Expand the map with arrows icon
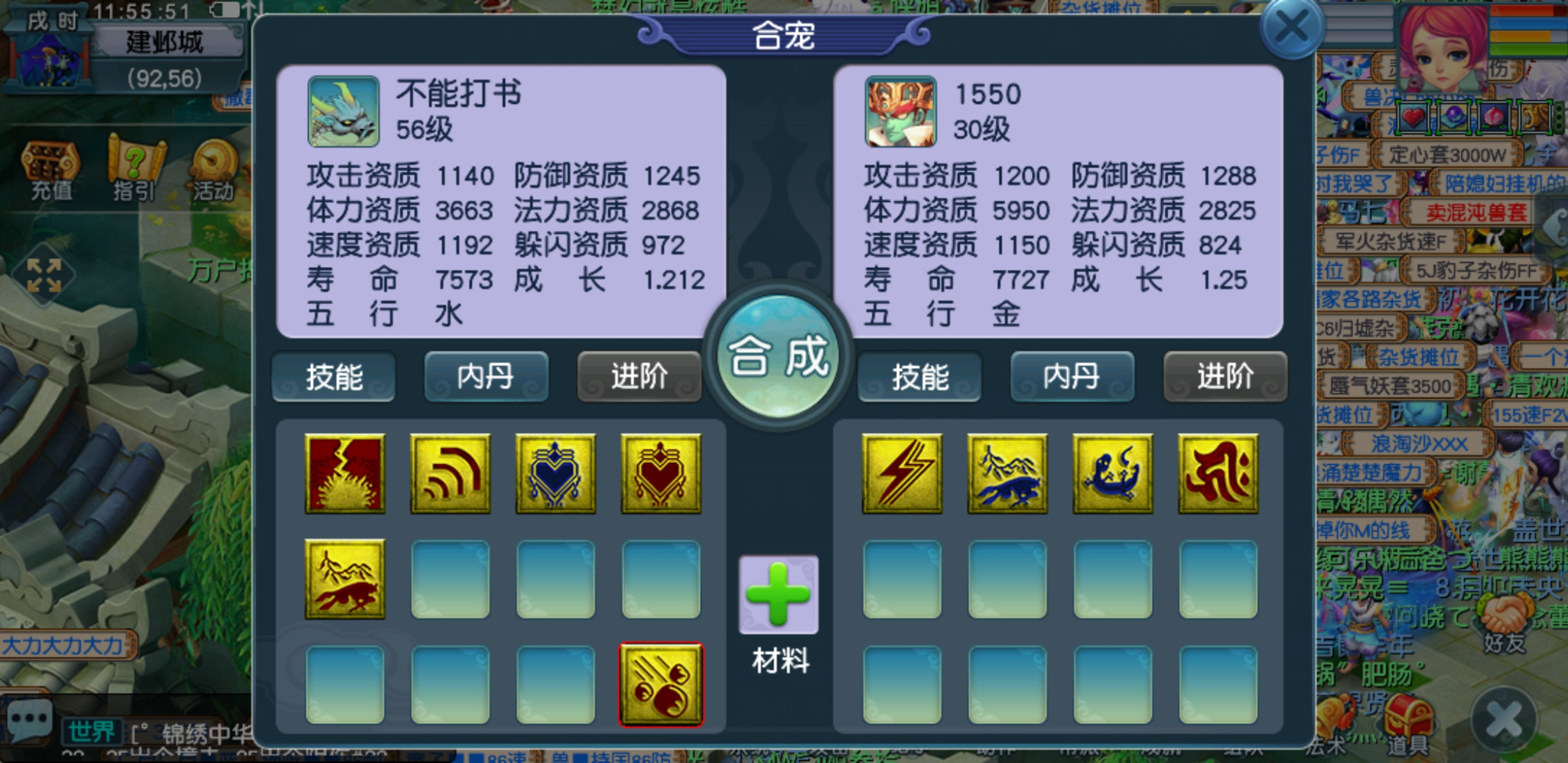Screen dimensions: 1568x763 coord(44,276)
